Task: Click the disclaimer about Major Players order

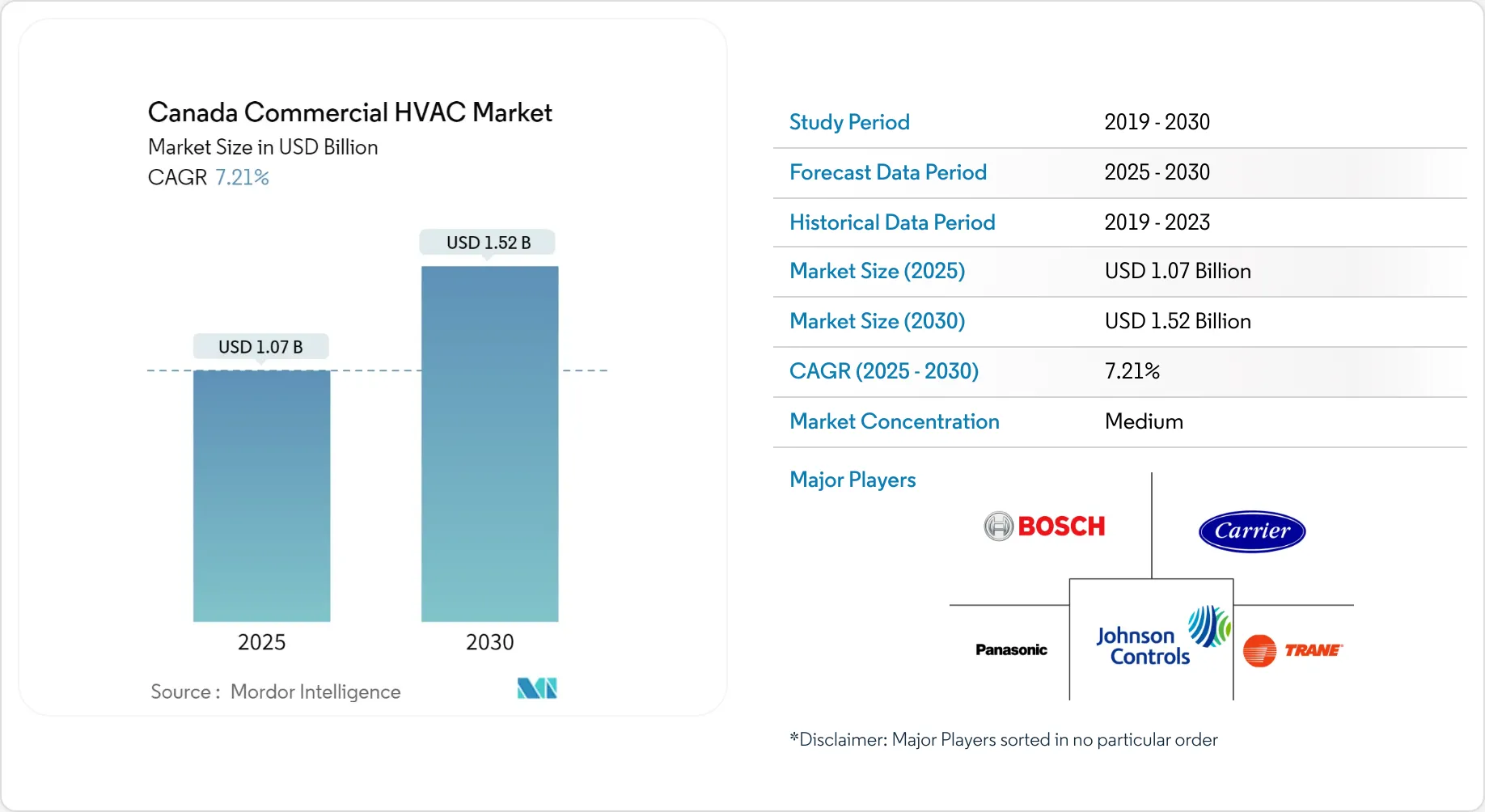Action: click(x=1004, y=740)
